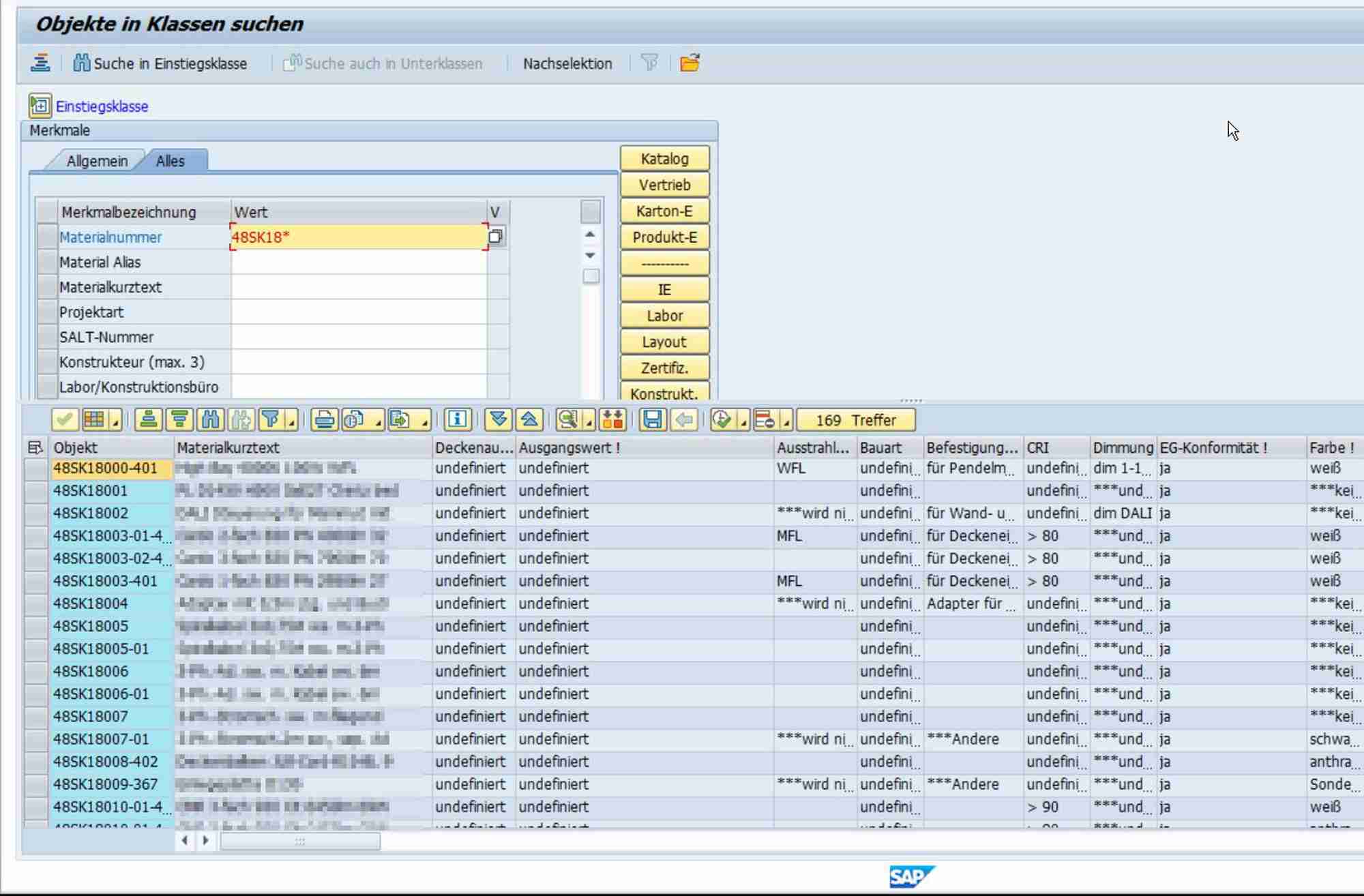
Task: Click the Katalog button
Action: coord(664,159)
